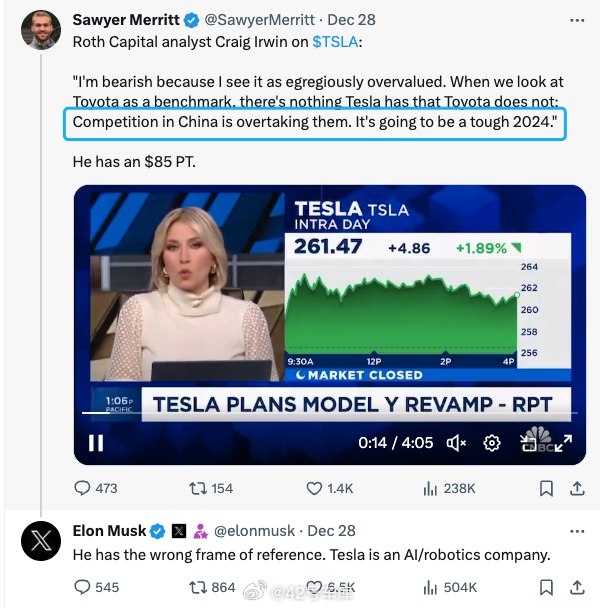Unmute the video using speaker icon
Image resolution: width=600 pixels, height=608 pixels.
456,443
